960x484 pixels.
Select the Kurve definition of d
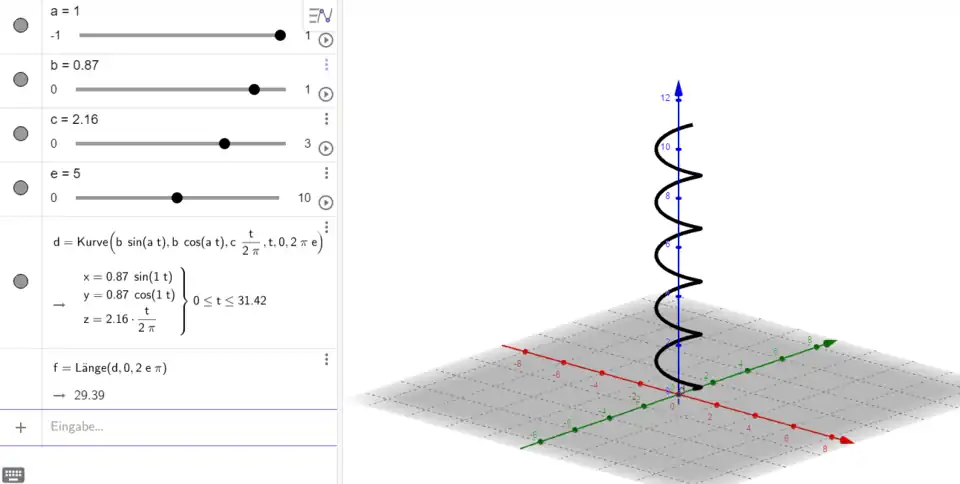tap(188, 243)
